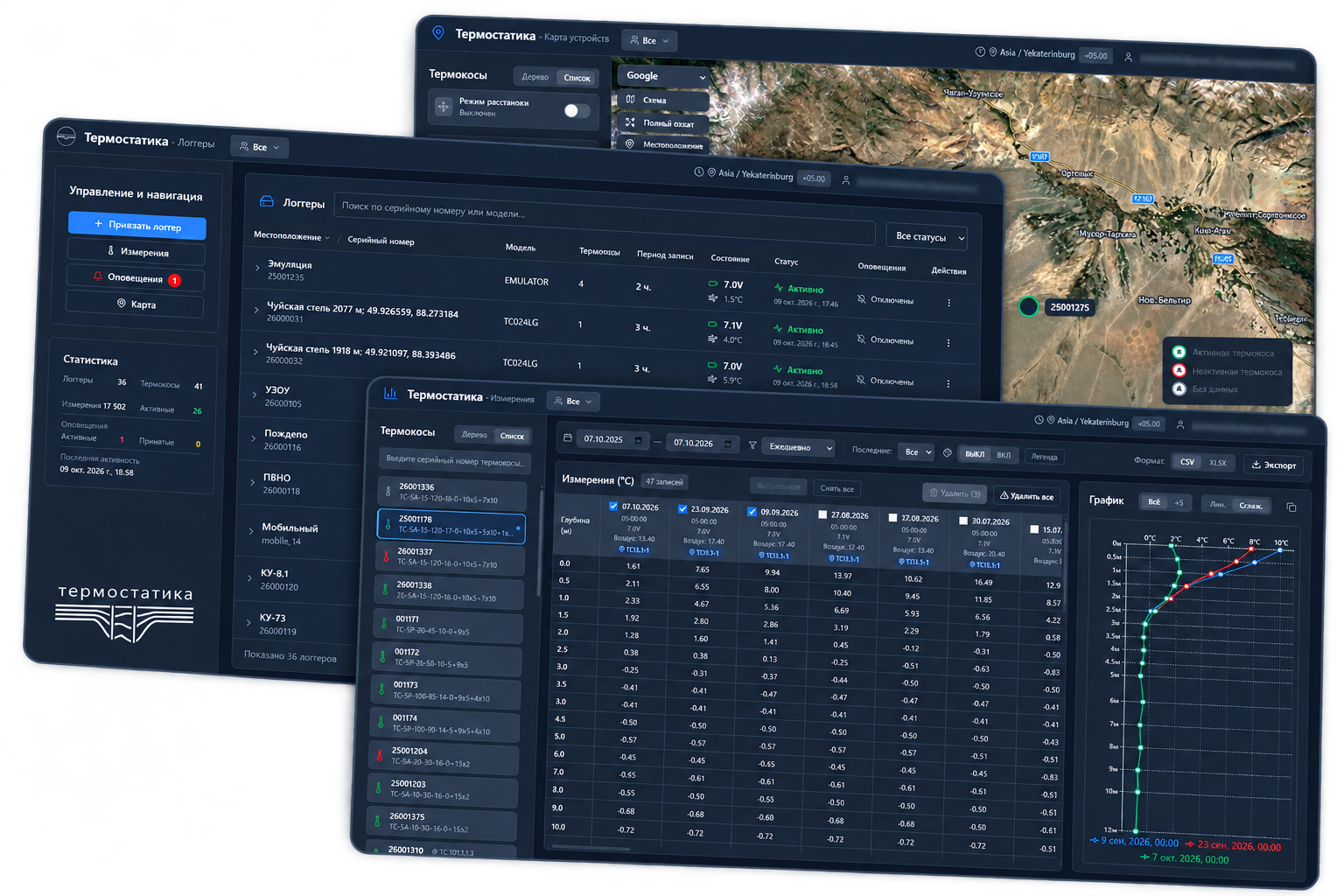Click the Легенда button
This screenshot has height=896, width=1344.
[x=1044, y=457]
